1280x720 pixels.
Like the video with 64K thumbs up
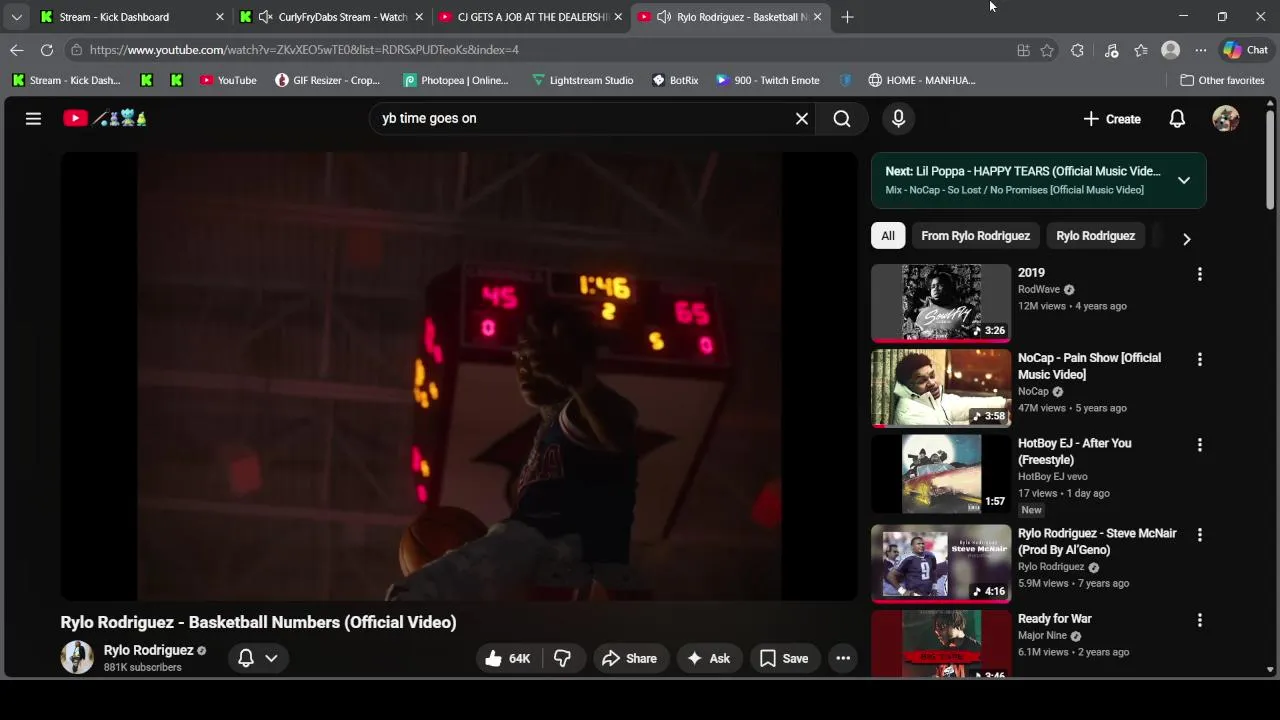click(508, 658)
